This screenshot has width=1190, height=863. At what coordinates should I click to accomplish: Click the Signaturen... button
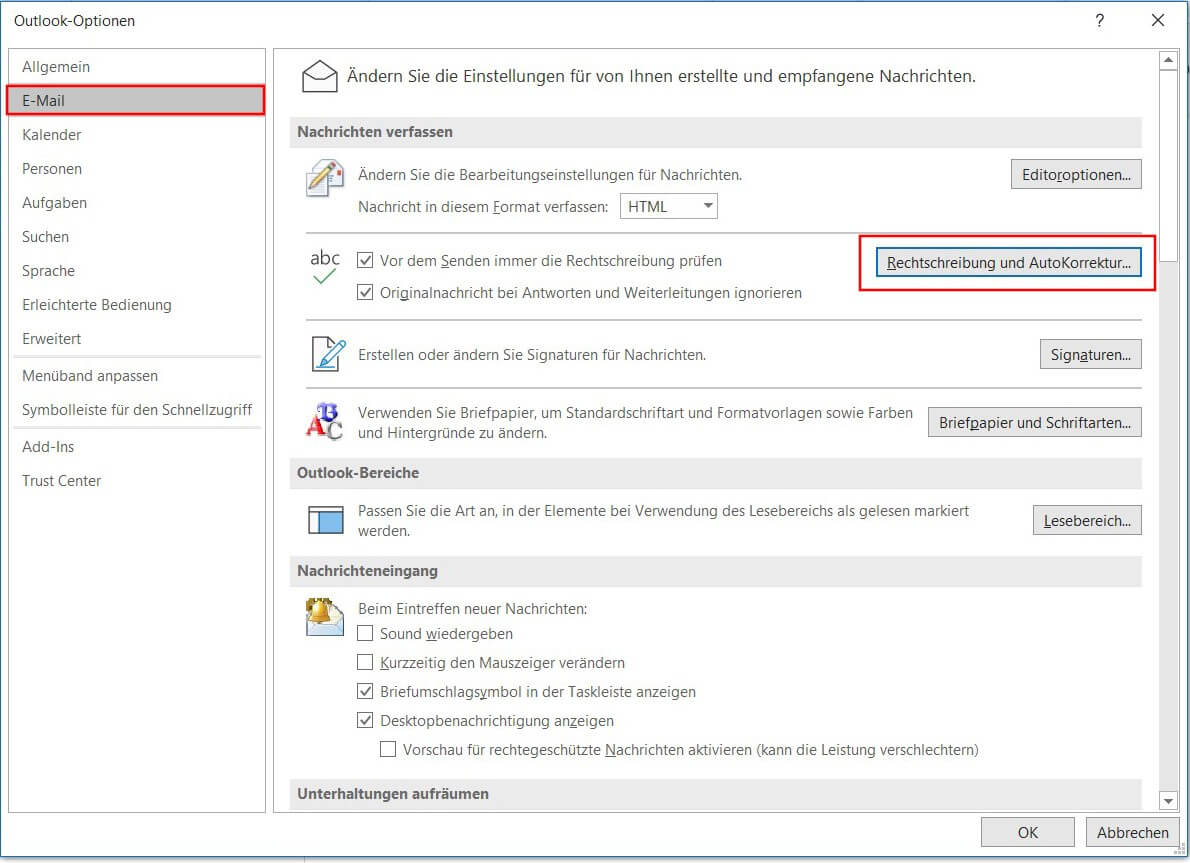coord(1090,354)
